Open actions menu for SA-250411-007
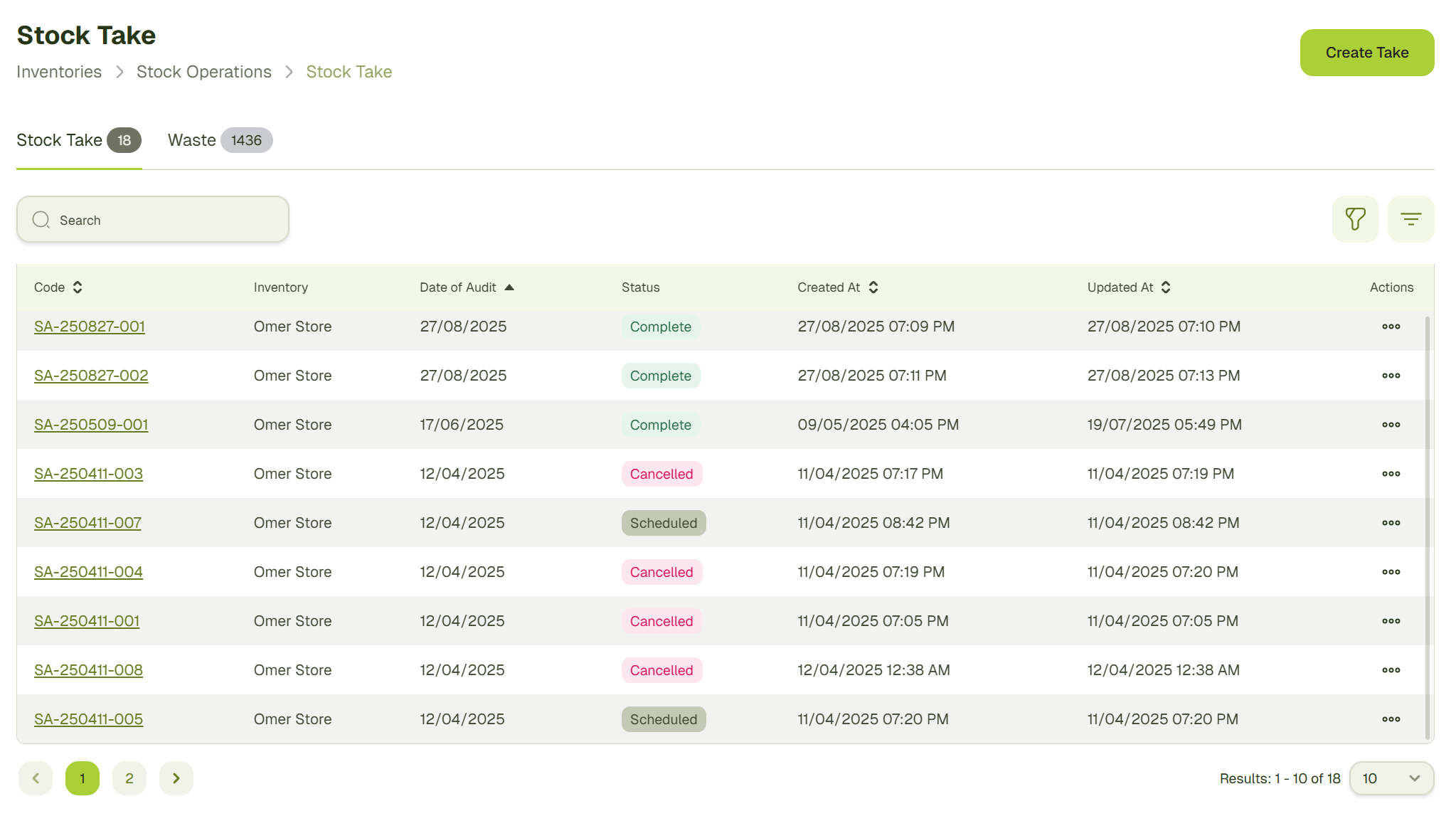This screenshot has width=1456, height=816. (x=1391, y=523)
